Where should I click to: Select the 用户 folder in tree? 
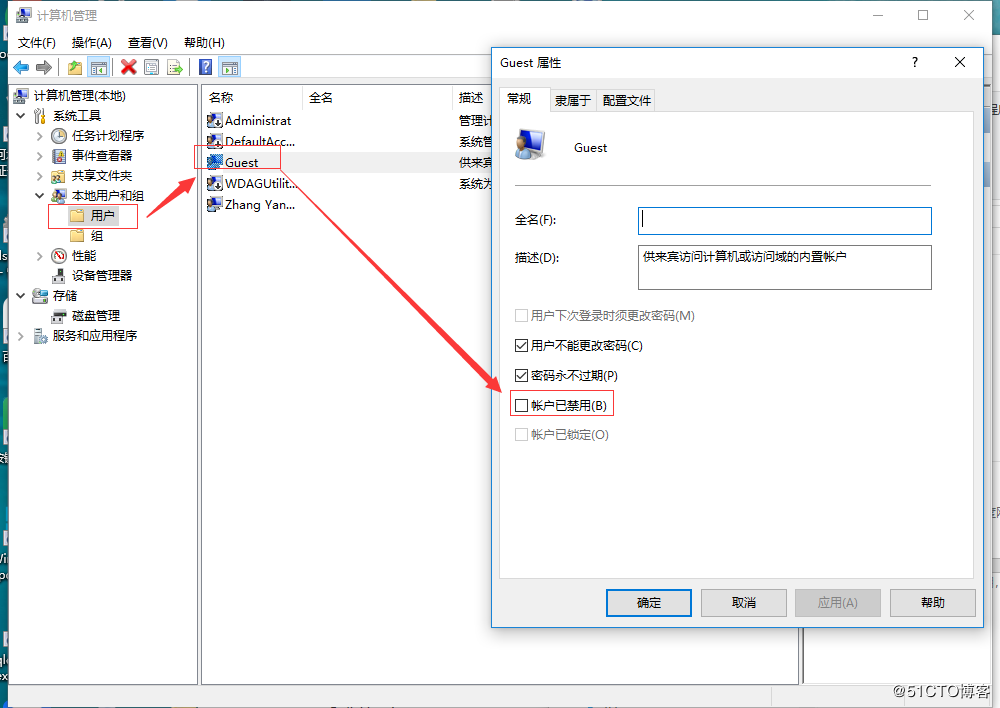click(93, 216)
